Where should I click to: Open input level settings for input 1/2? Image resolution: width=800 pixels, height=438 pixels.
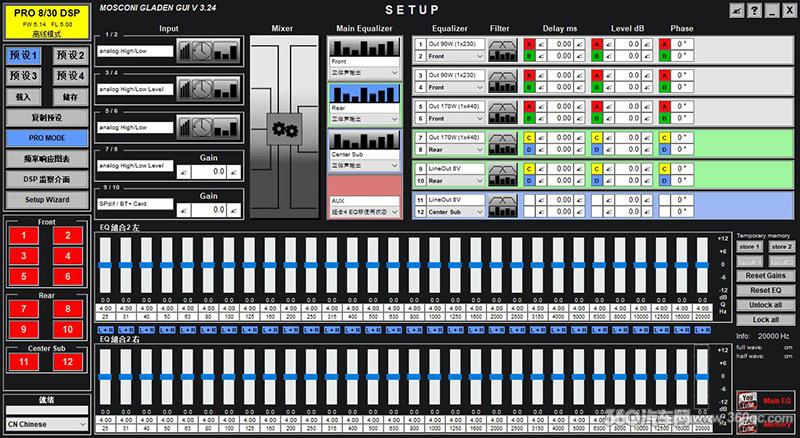point(184,51)
